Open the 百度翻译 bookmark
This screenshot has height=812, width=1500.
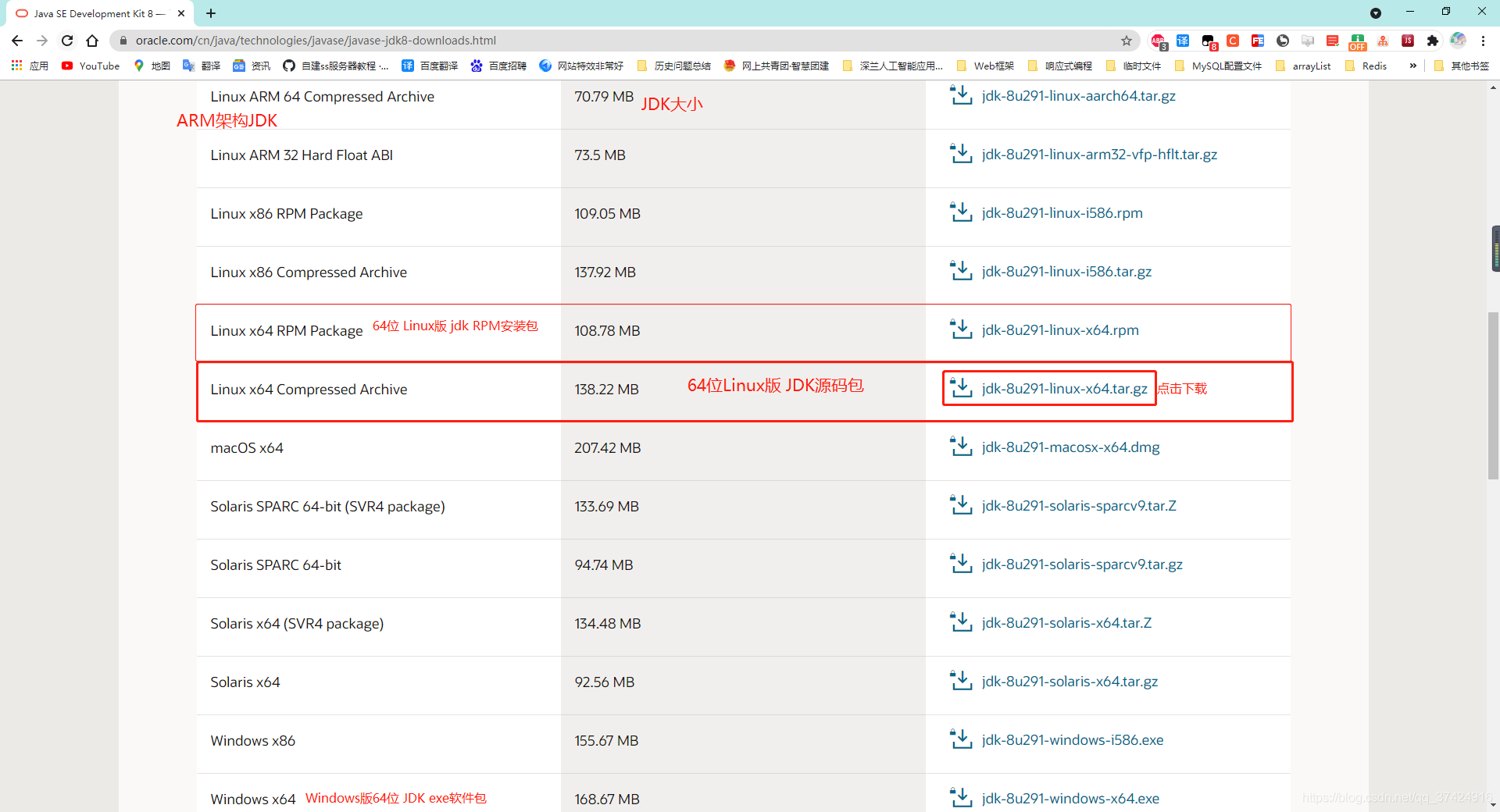click(430, 66)
